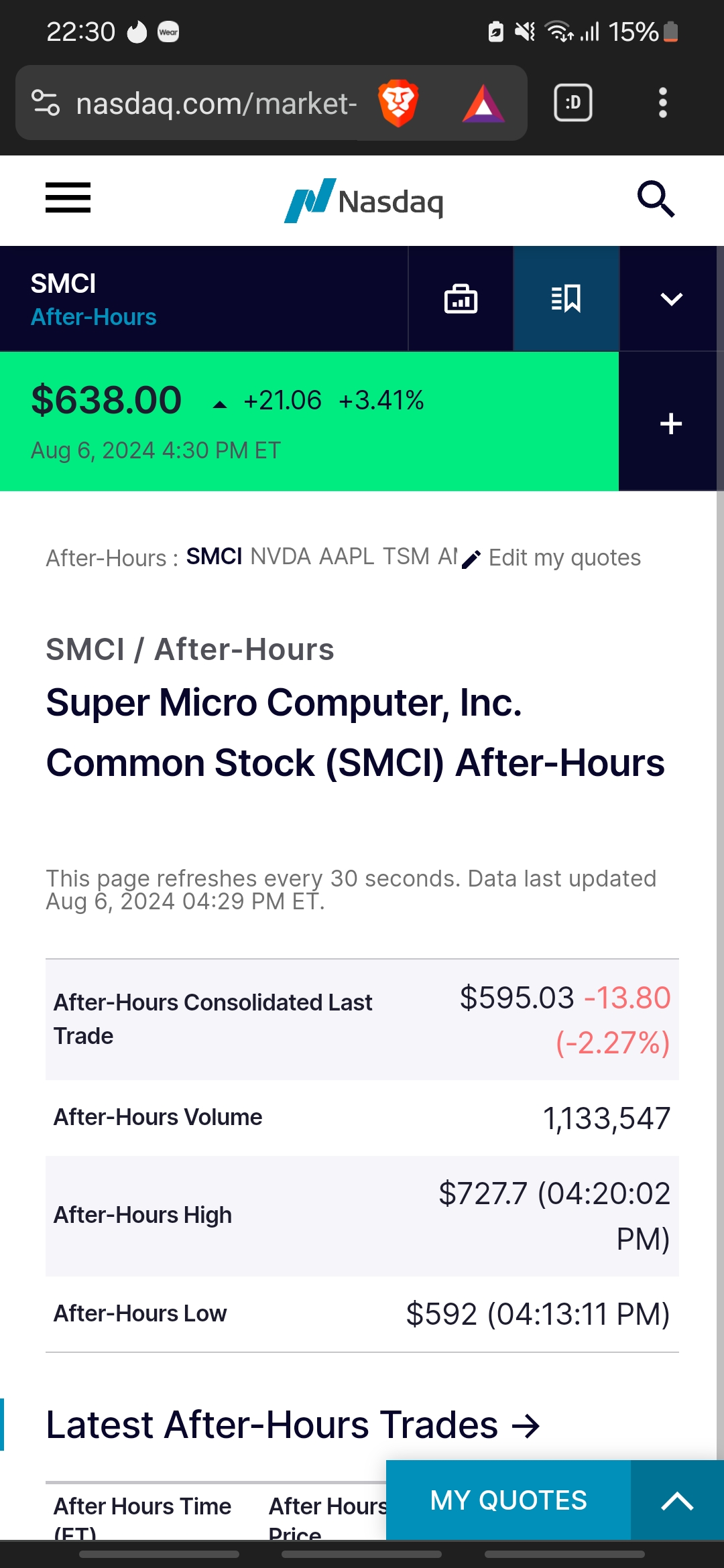Image resolution: width=724 pixels, height=1568 pixels.
Task: Tap the portfolio briefcase icon
Action: (461, 299)
